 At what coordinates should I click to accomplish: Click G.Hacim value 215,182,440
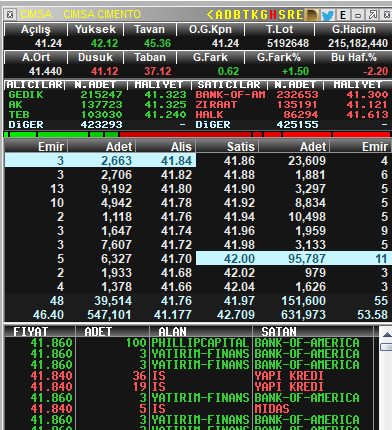point(358,43)
